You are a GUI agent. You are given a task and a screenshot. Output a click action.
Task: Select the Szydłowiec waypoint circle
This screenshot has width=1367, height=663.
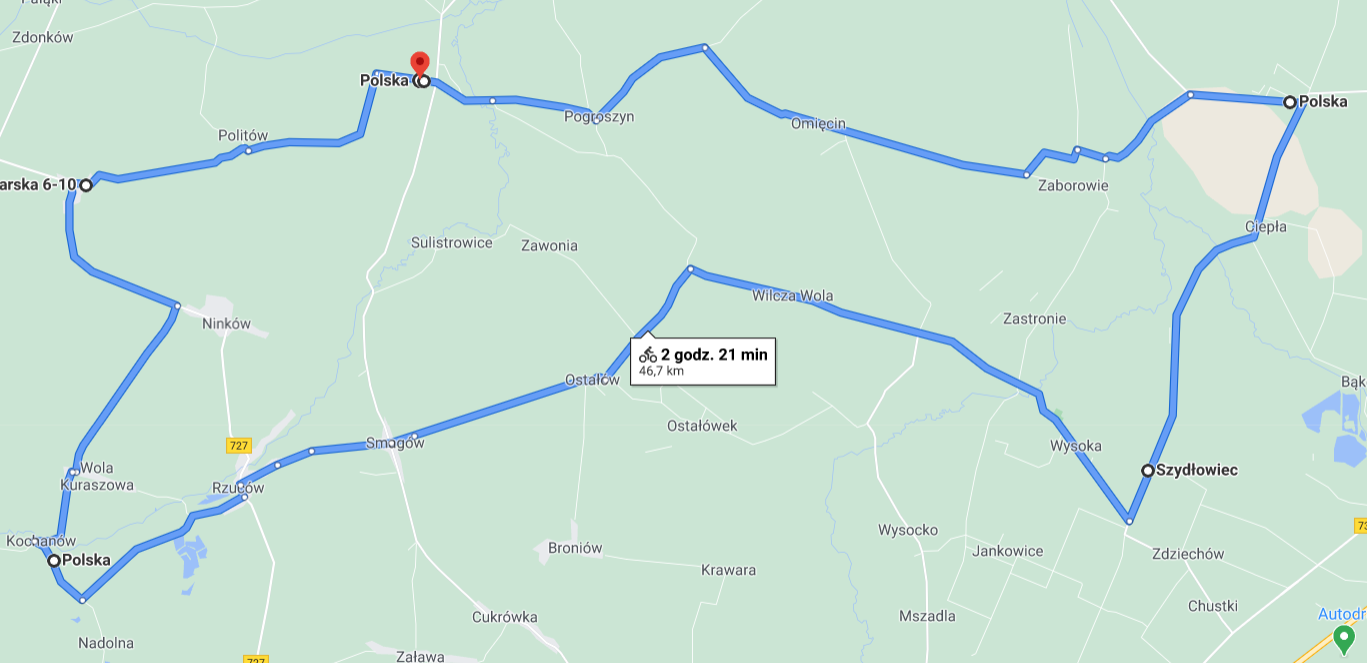[x=1148, y=470]
